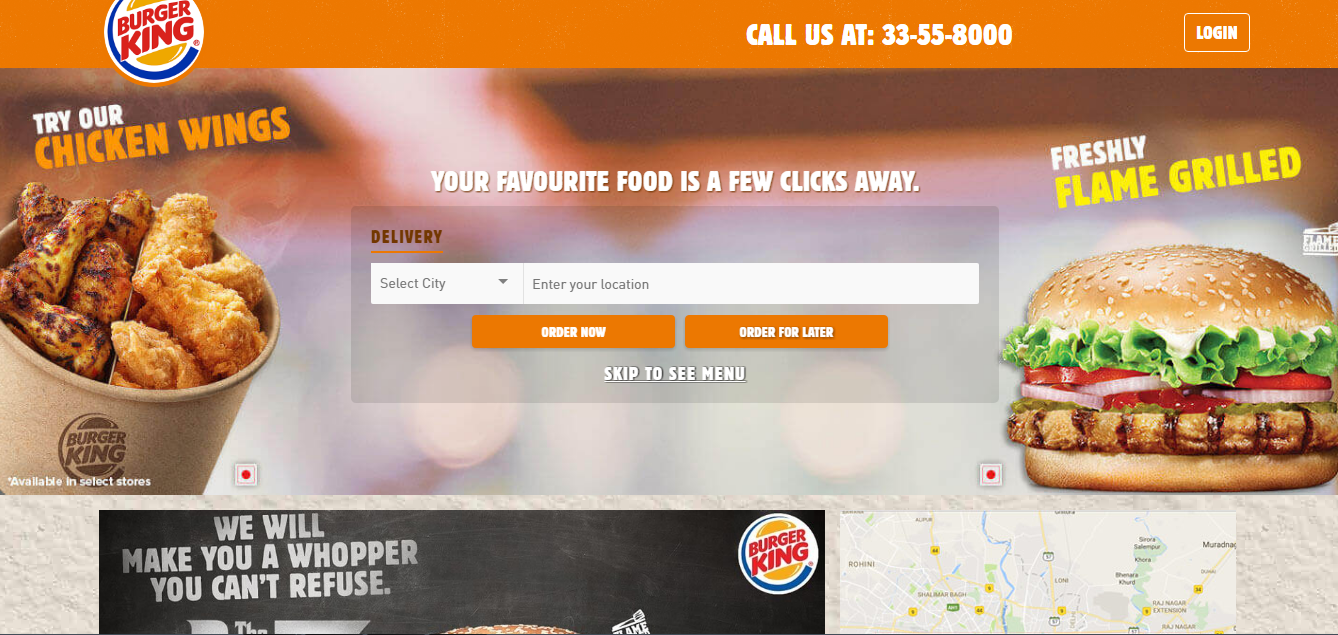
Task: Open the map preview thumbnail
Action: pyautogui.click(x=1038, y=573)
